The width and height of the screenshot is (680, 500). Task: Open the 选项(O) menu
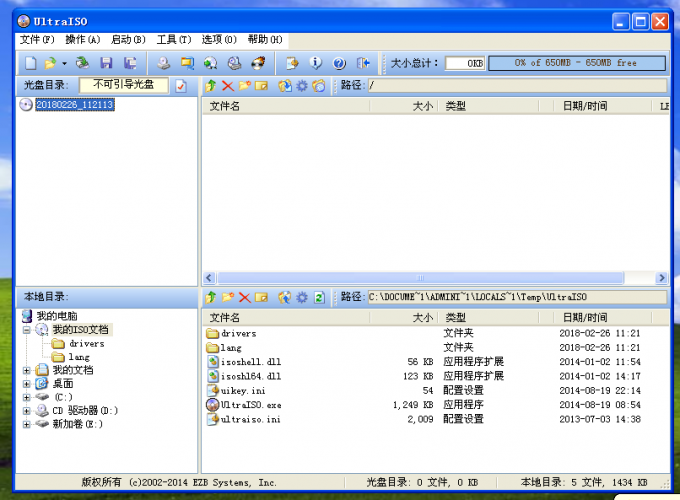click(219, 39)
